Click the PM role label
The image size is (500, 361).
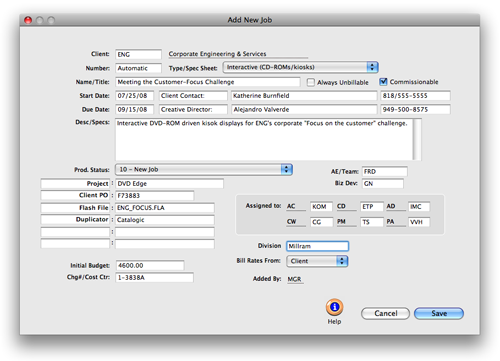[x=341, y=222]
